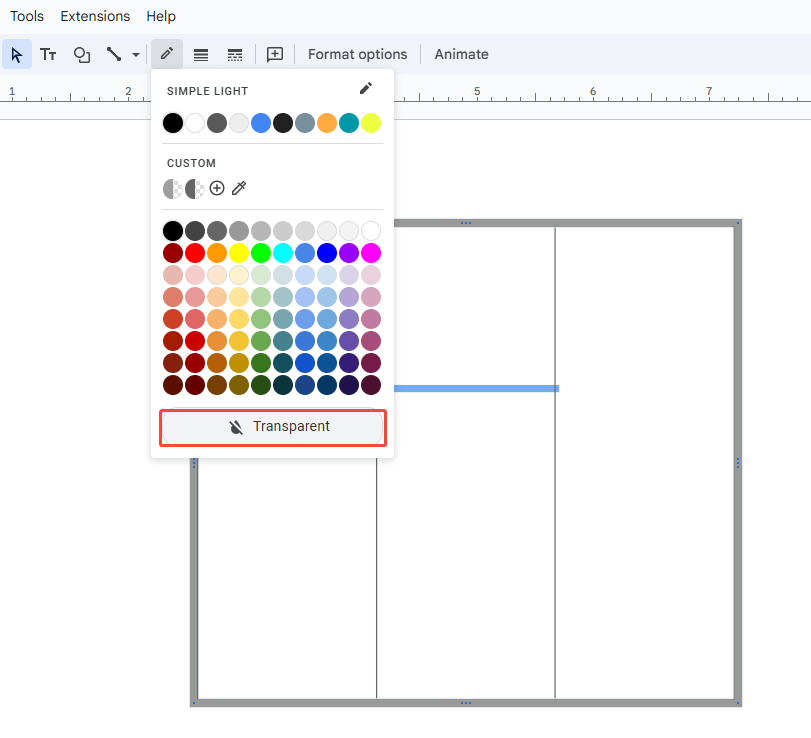This screenshot has height=738, width=811.
Task: Open Format options panel
Action: [357, 54]
